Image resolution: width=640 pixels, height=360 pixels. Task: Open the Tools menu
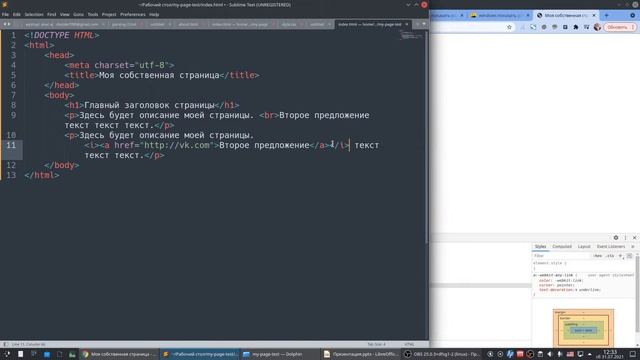(x=93, y=14)
